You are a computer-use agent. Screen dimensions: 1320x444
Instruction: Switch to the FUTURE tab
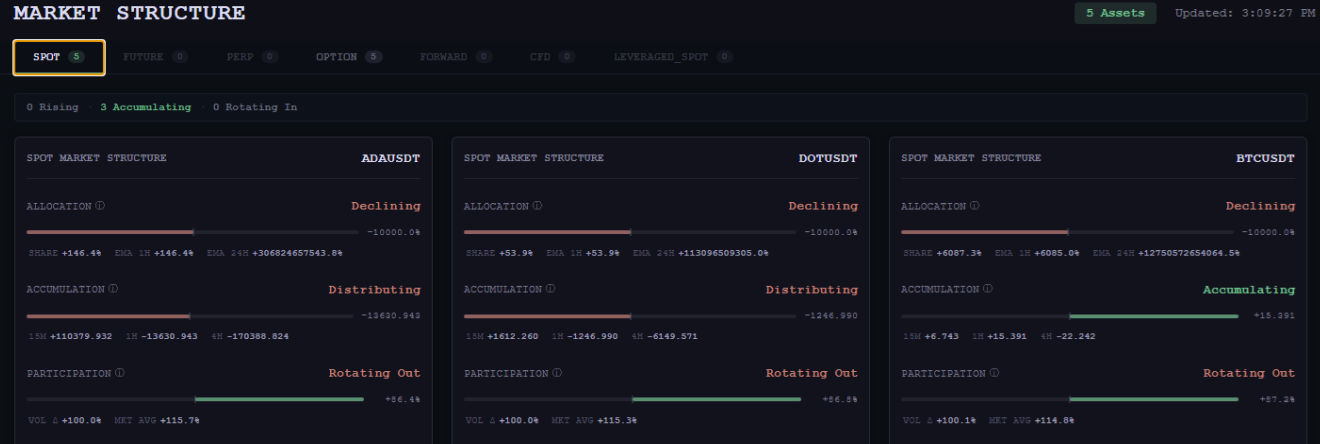coord(155,57)
